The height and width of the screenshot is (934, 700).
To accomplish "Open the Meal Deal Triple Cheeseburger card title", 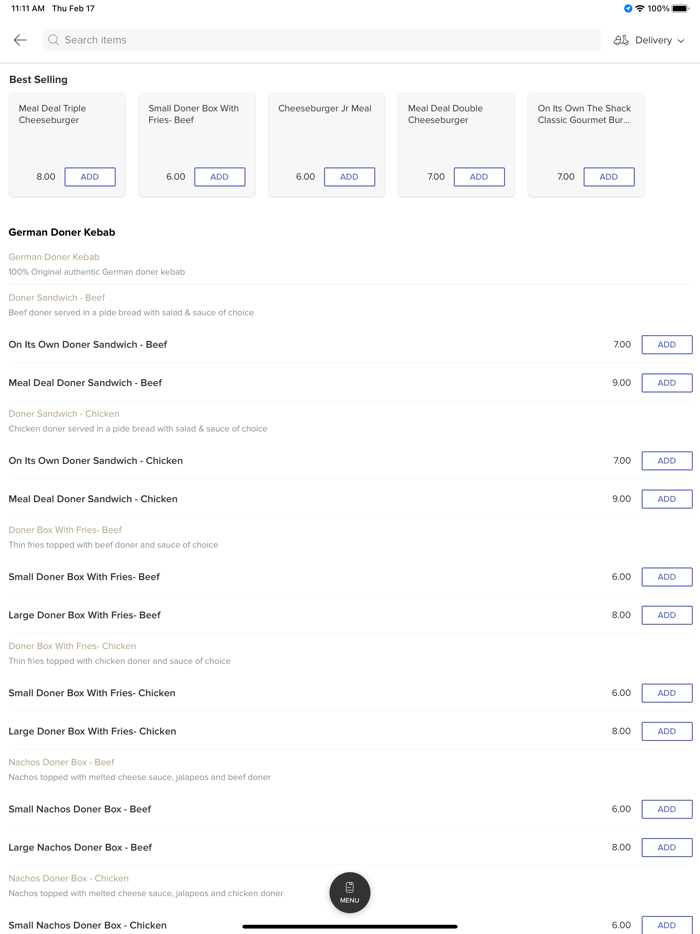I will tap(52, 114).
